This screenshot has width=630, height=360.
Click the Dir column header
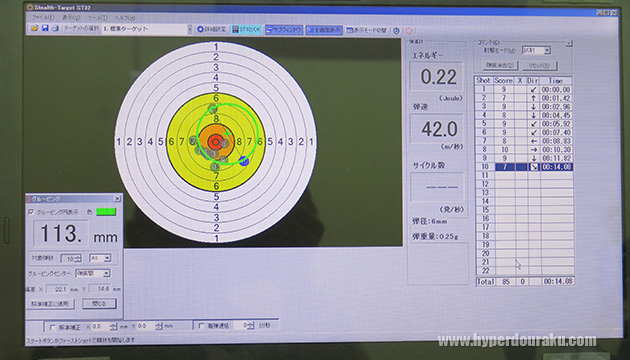(x=533, y=80)
